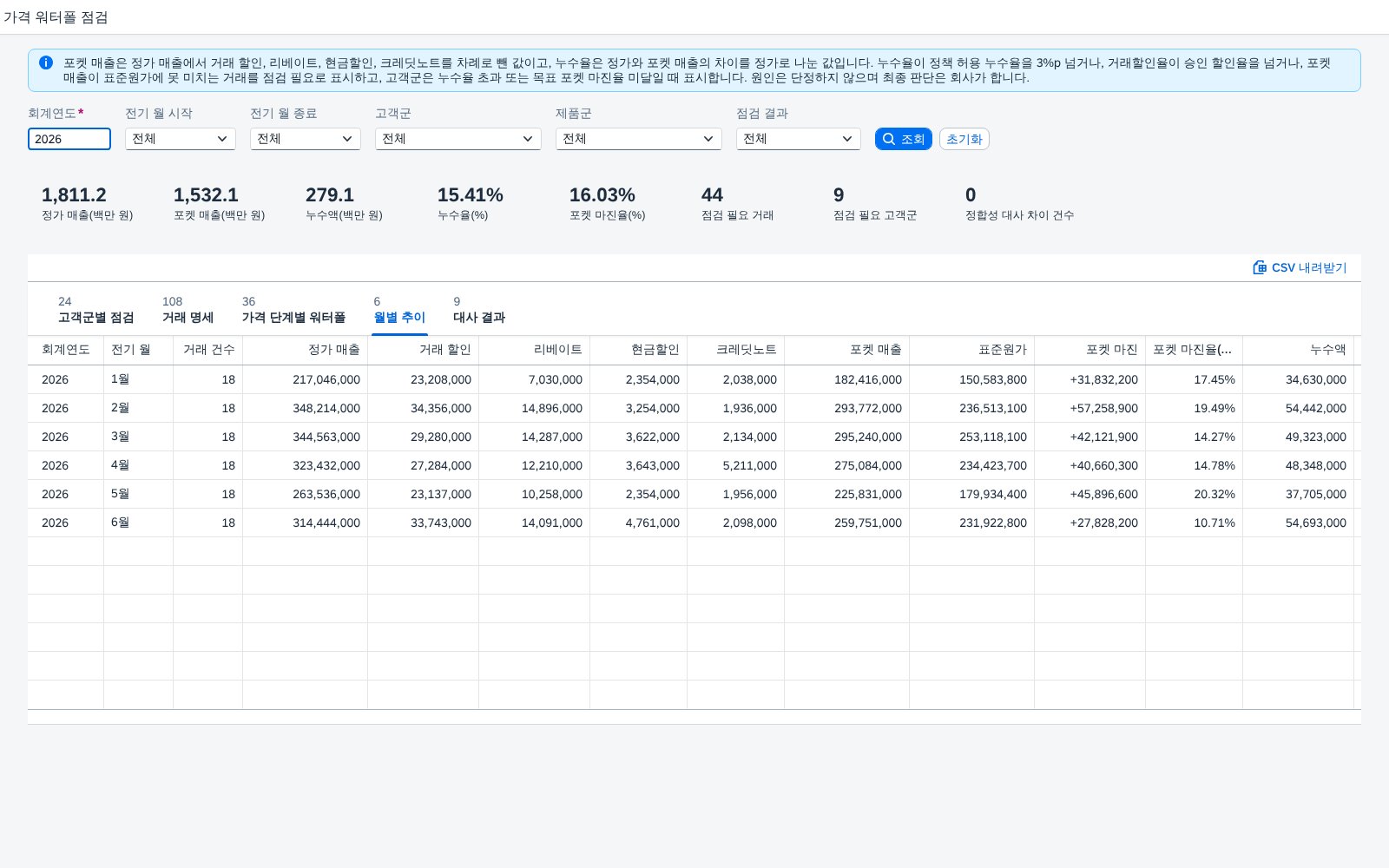The image size is (1389, 868).
Task: Click the 3월 pocket margin +42,121,900
Action: [x=1104, y=437]
